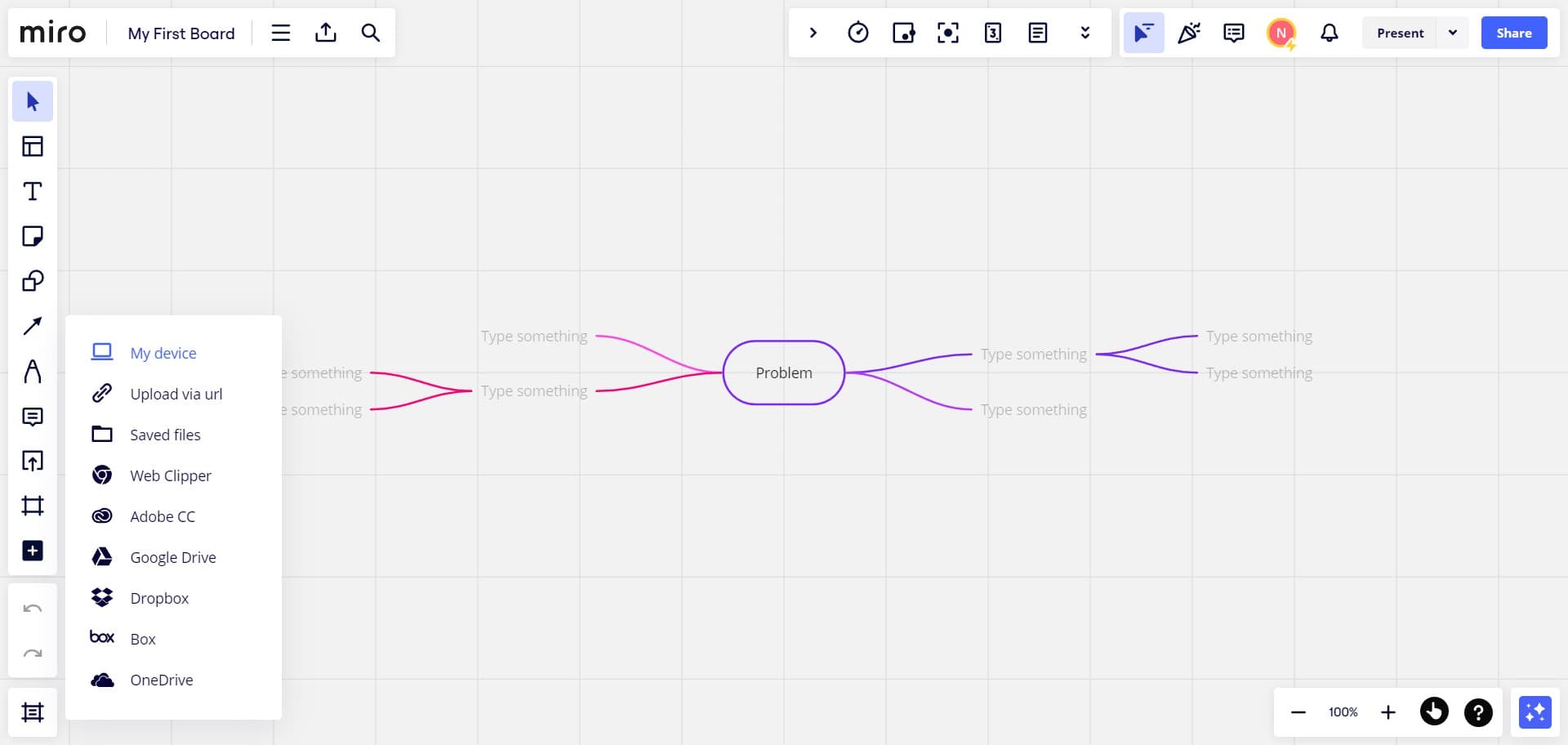Show more apps with double chevron
The image size is (1568, 745).
(x=1085, y=33)
